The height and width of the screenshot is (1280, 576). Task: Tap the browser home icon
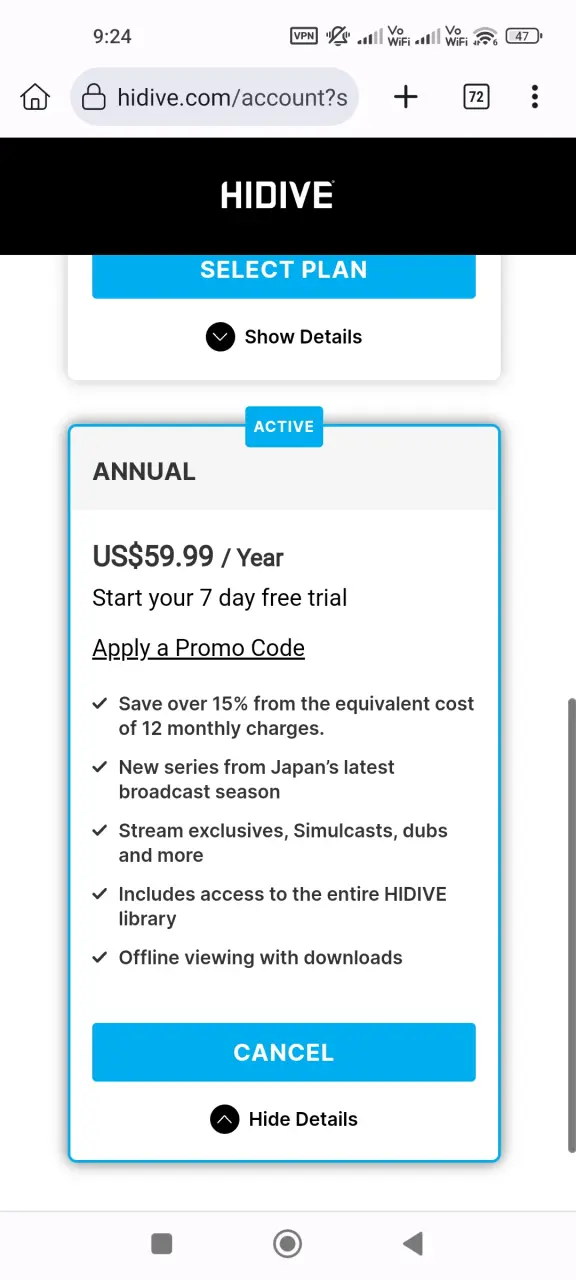point(35,97)
